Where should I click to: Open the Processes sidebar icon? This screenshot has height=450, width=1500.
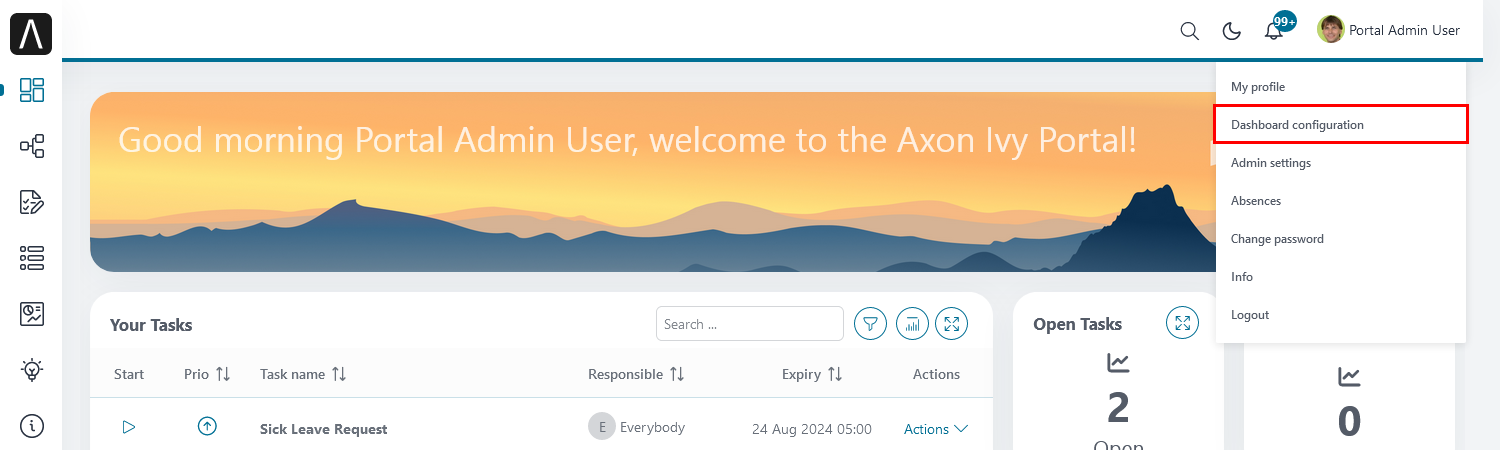32,147
